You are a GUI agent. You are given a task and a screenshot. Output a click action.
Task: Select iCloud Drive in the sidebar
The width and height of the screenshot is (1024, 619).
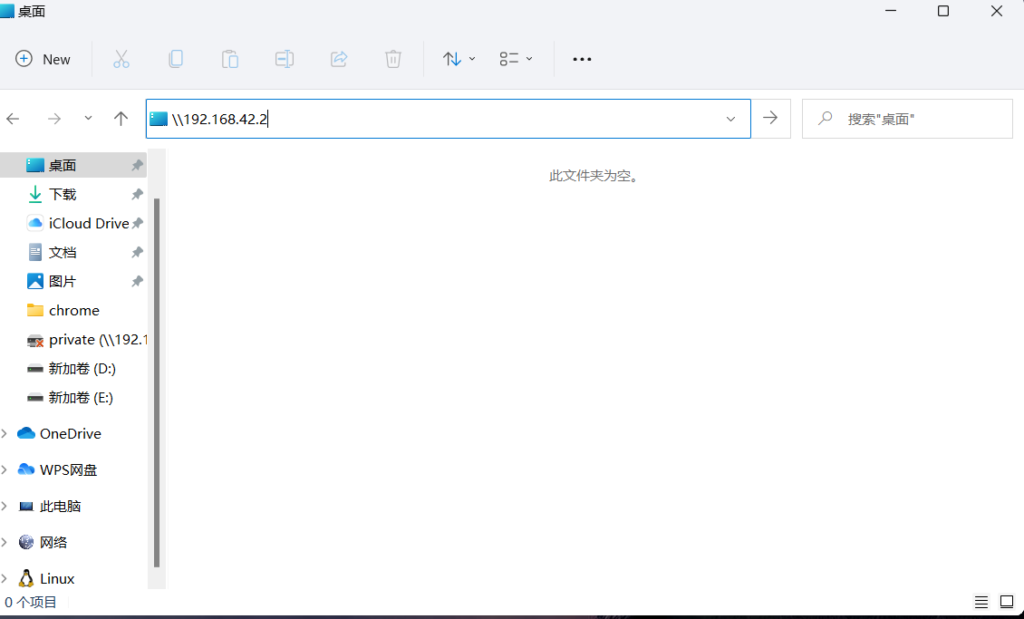pos(88,223)
